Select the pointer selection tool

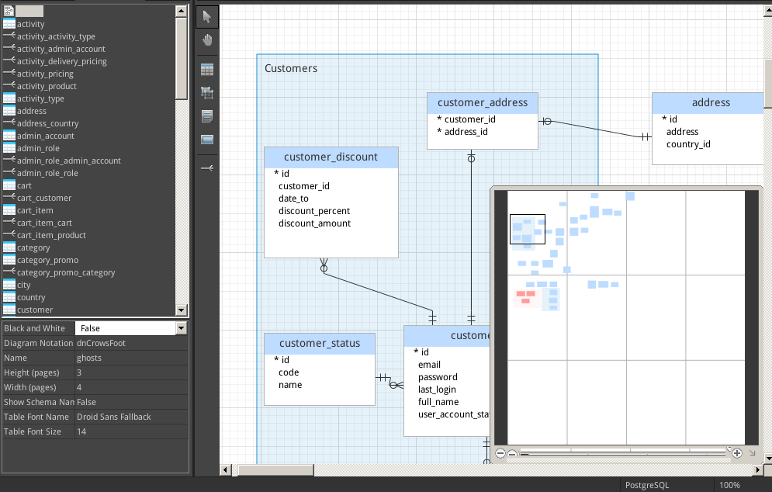(207, 17)
